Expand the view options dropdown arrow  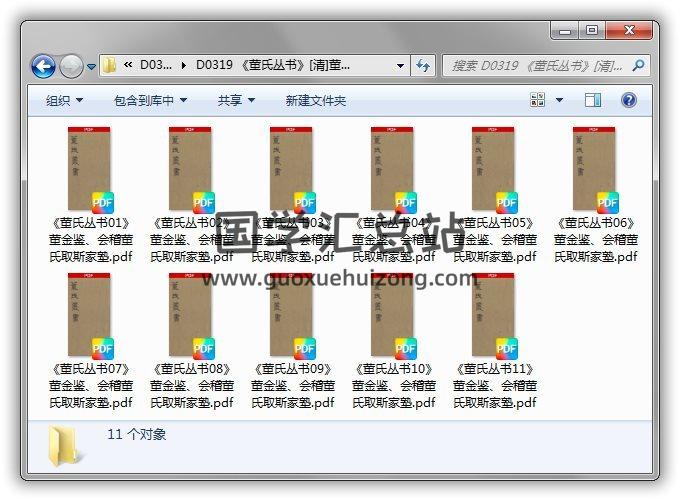coord(560,100)
